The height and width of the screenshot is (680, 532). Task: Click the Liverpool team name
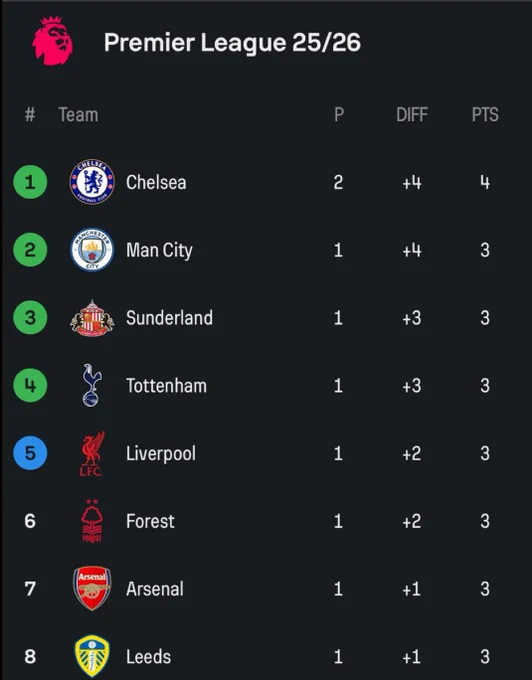(161, 454)
